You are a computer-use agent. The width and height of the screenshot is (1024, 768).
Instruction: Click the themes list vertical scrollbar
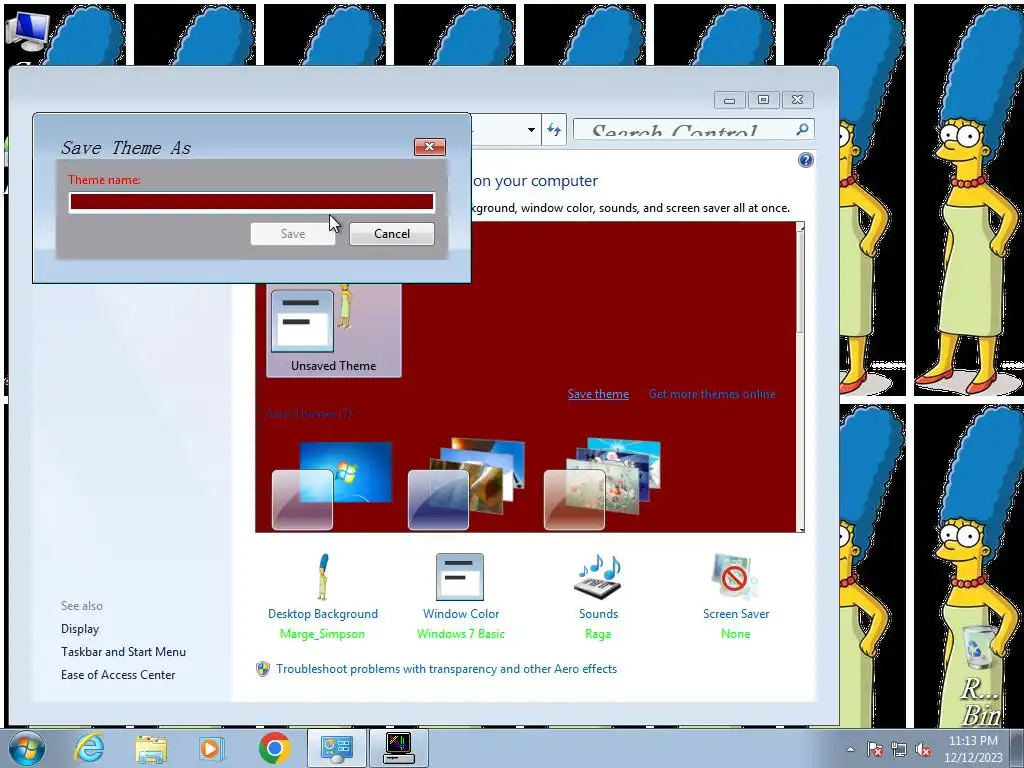click(800, 377)
